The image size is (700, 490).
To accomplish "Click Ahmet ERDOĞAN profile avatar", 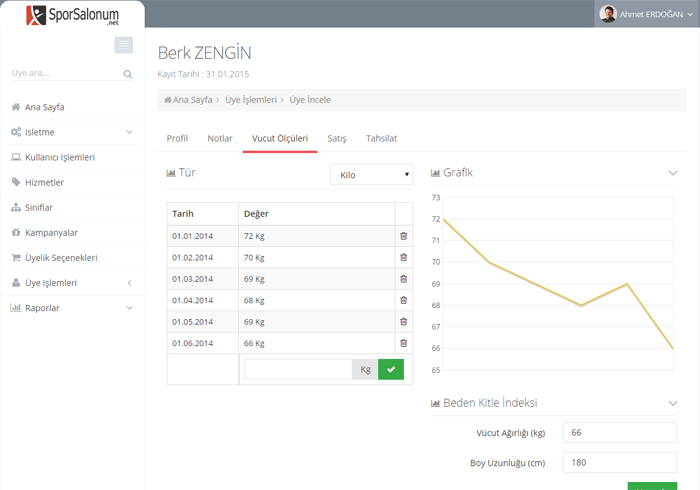I will 608,14.
